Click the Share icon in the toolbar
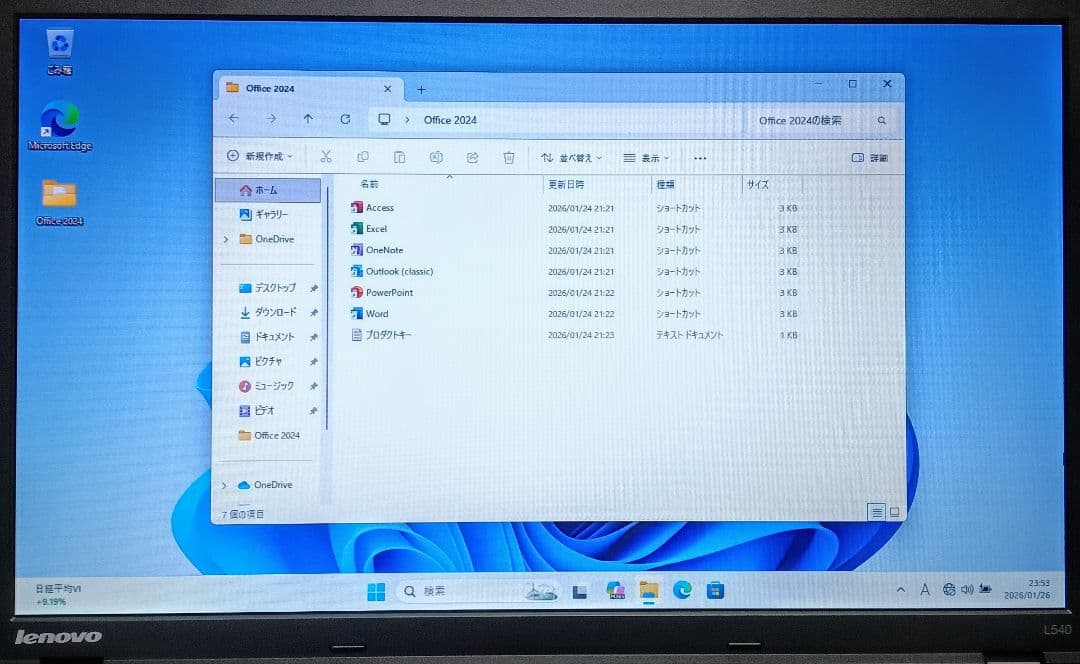 tap(472, 157)
